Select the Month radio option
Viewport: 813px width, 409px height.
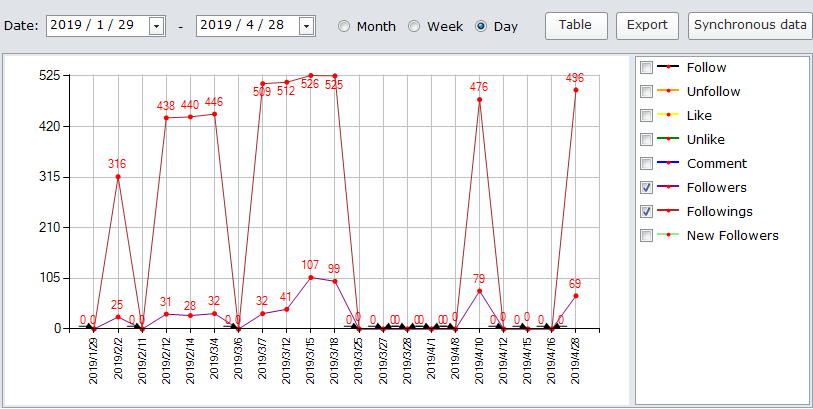(344, 26)
